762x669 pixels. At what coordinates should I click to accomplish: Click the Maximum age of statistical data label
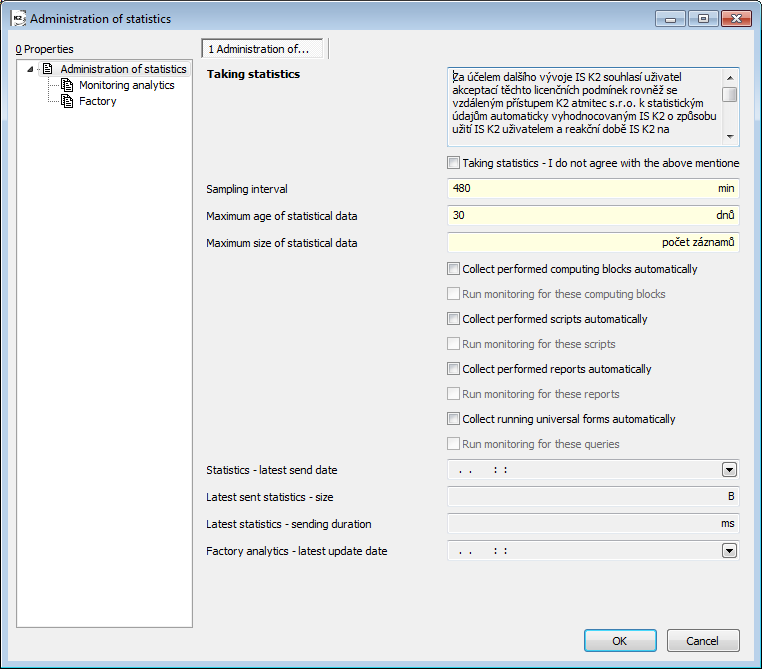(x=281, y=216)
